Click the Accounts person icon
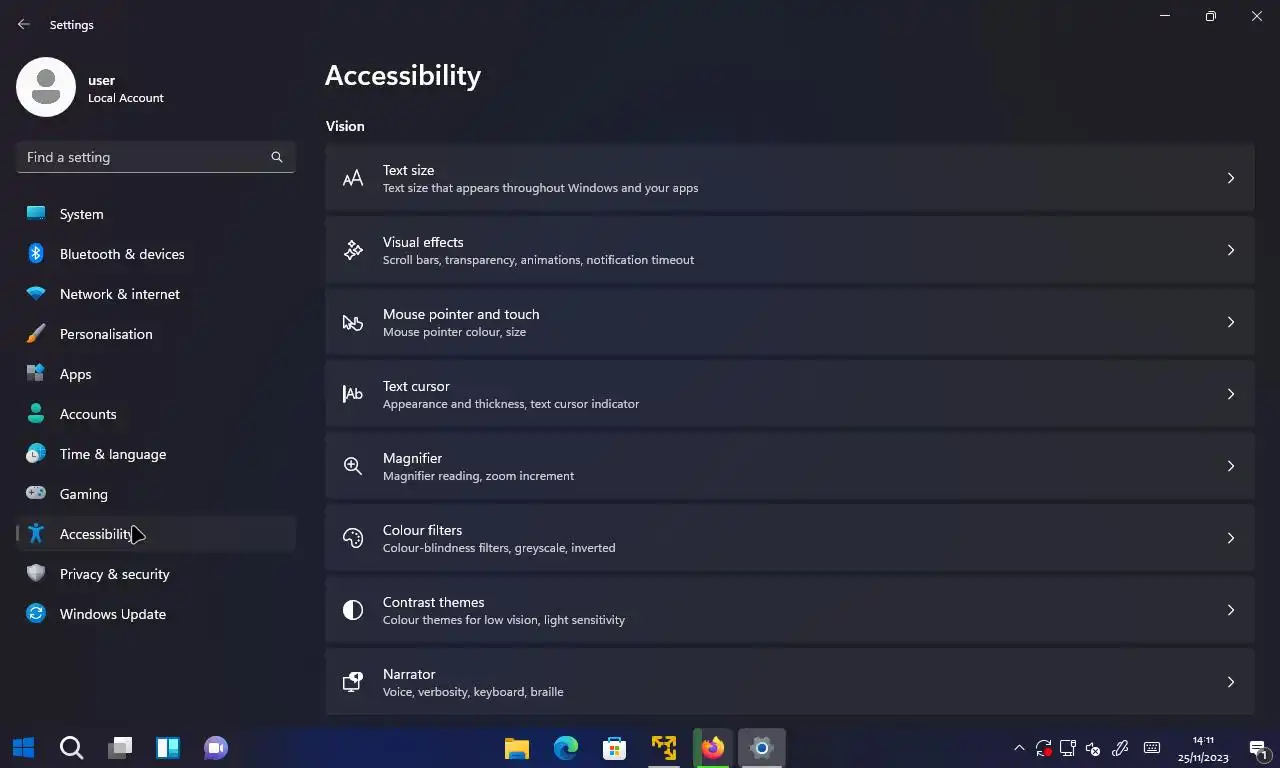Screen dimensions: 1280x768 tap(36, 413)
